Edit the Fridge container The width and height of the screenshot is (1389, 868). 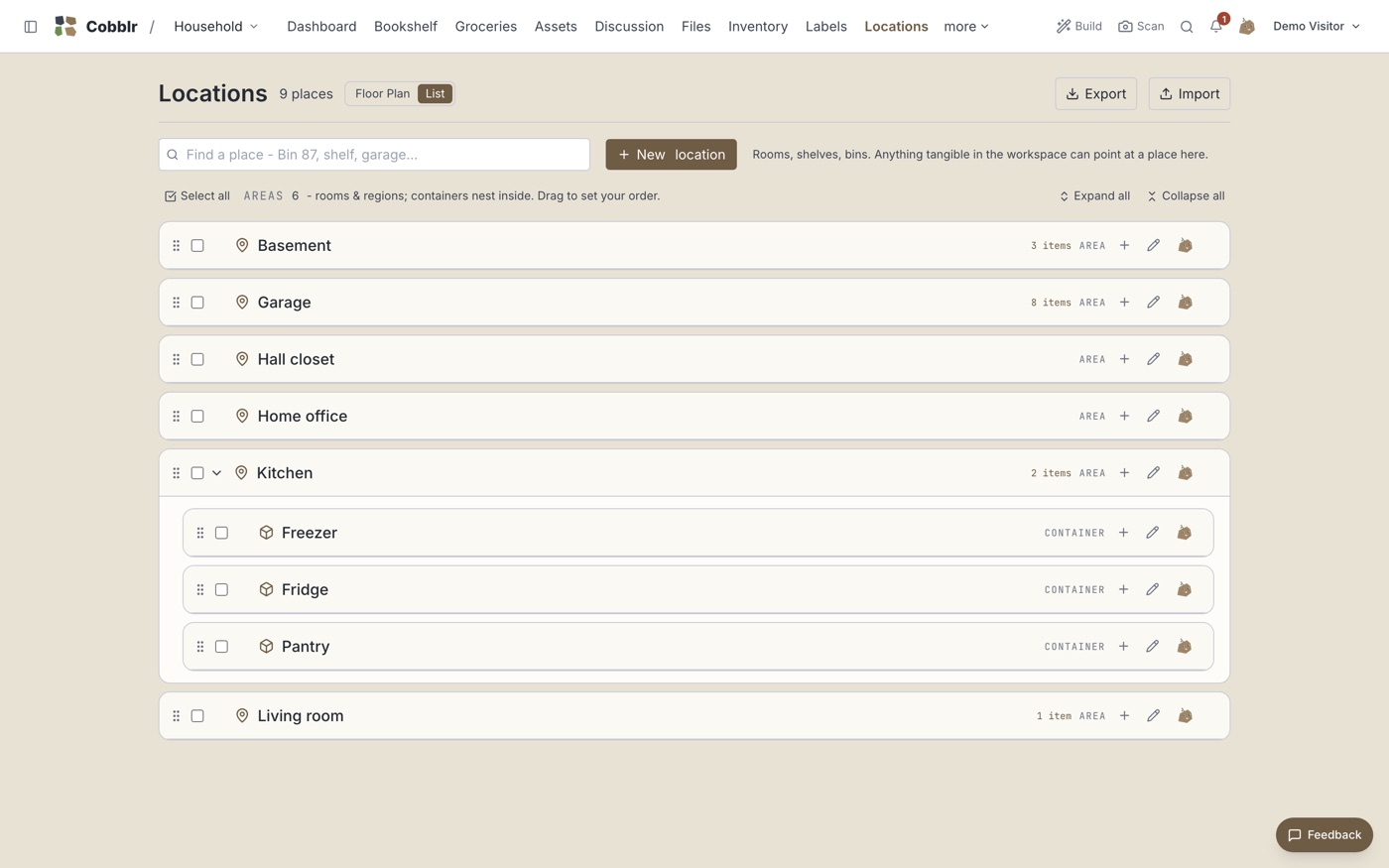point(1152,589)
